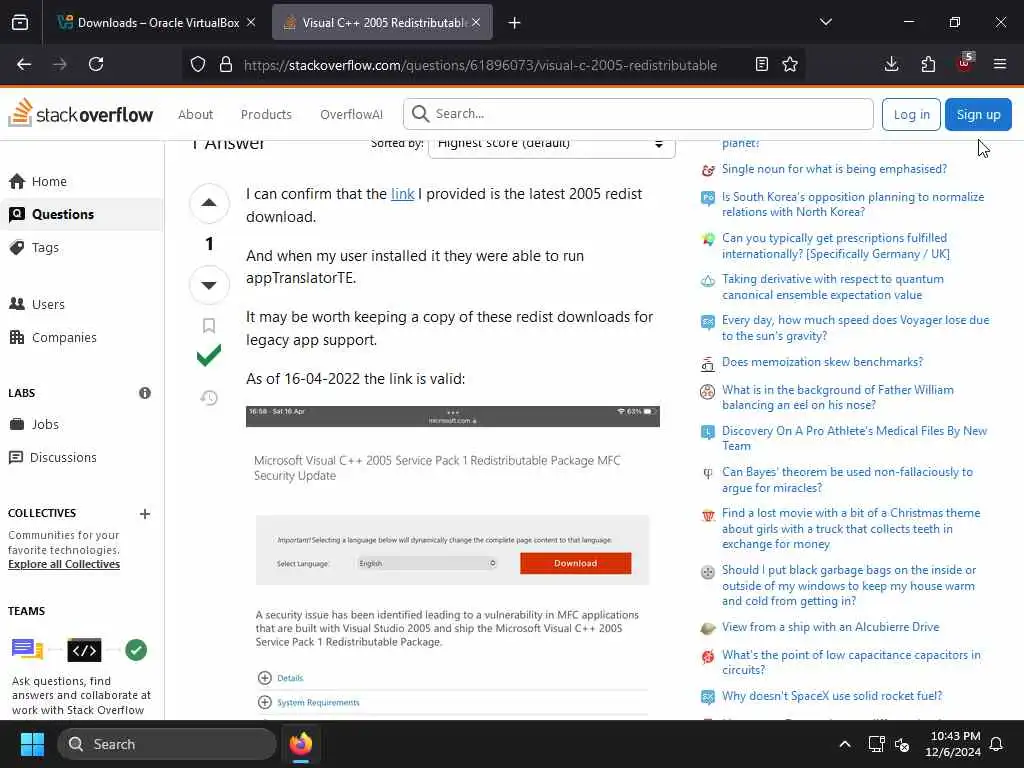
Task: Bookmark the answer
Action: (209, 325)
